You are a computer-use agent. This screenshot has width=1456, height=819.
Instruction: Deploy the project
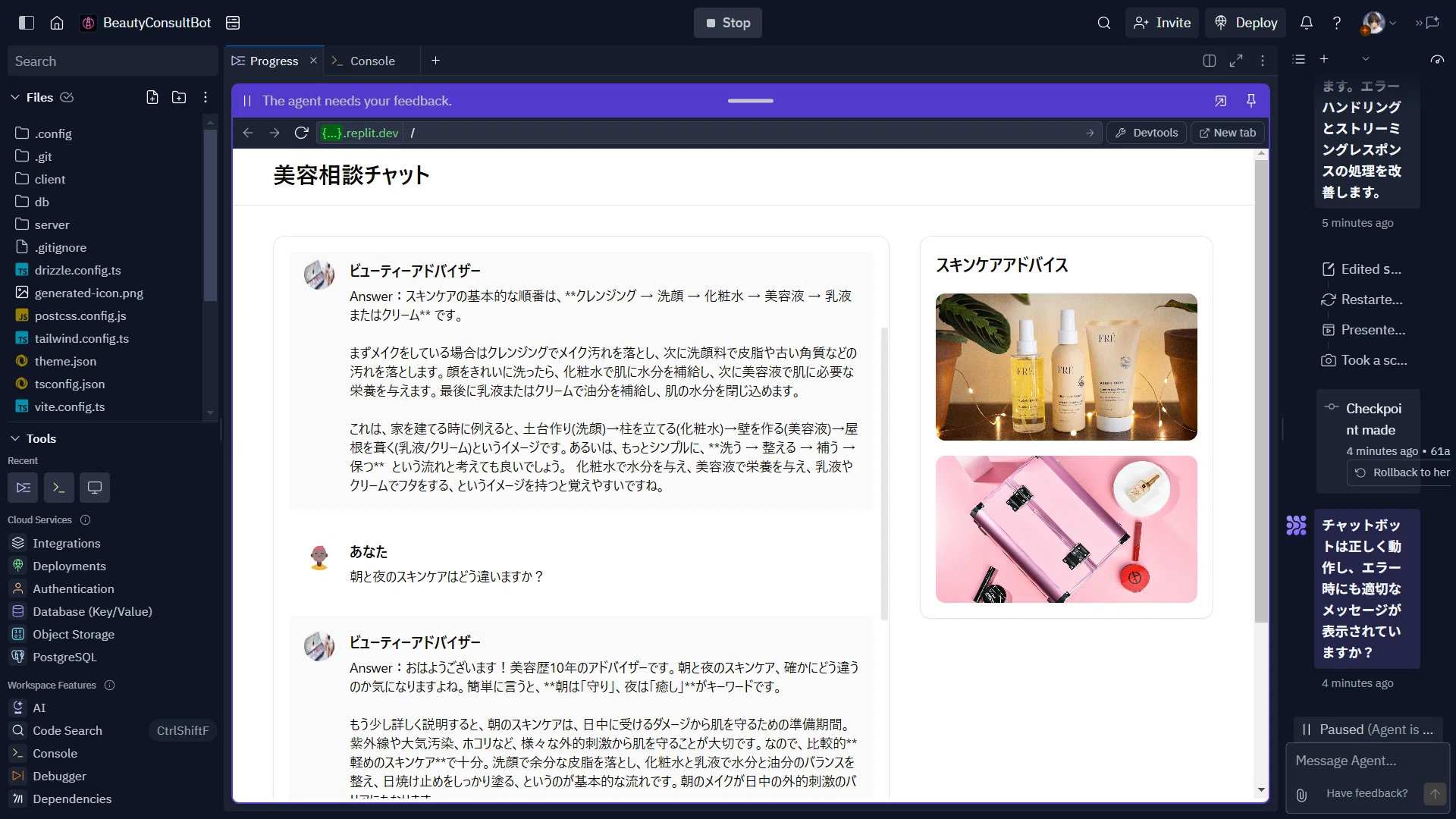pos(1246,23)
